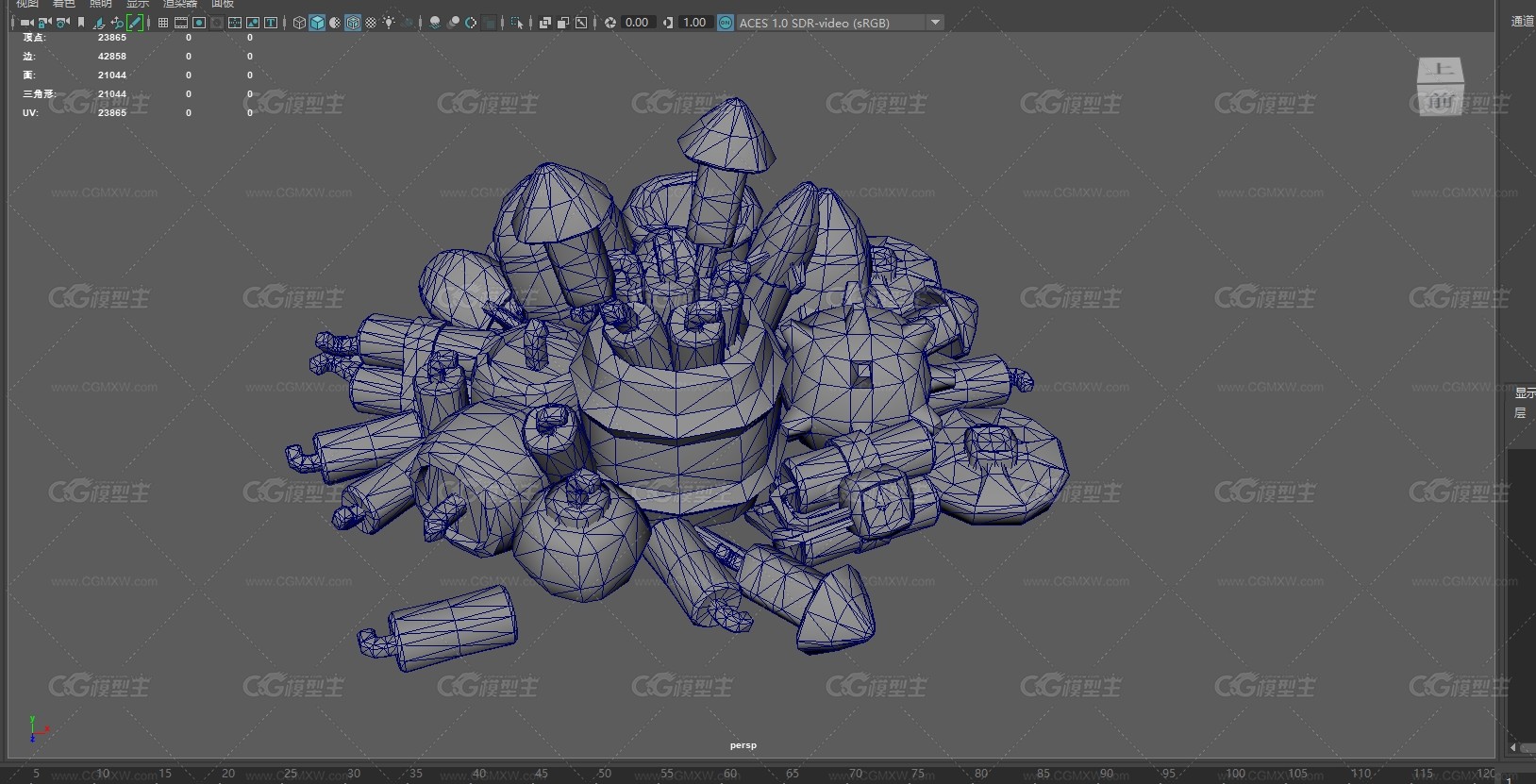This screenshot has width=1536, height=784.
Task: Toggle the Gate Mask display
Action: (216, 23)
